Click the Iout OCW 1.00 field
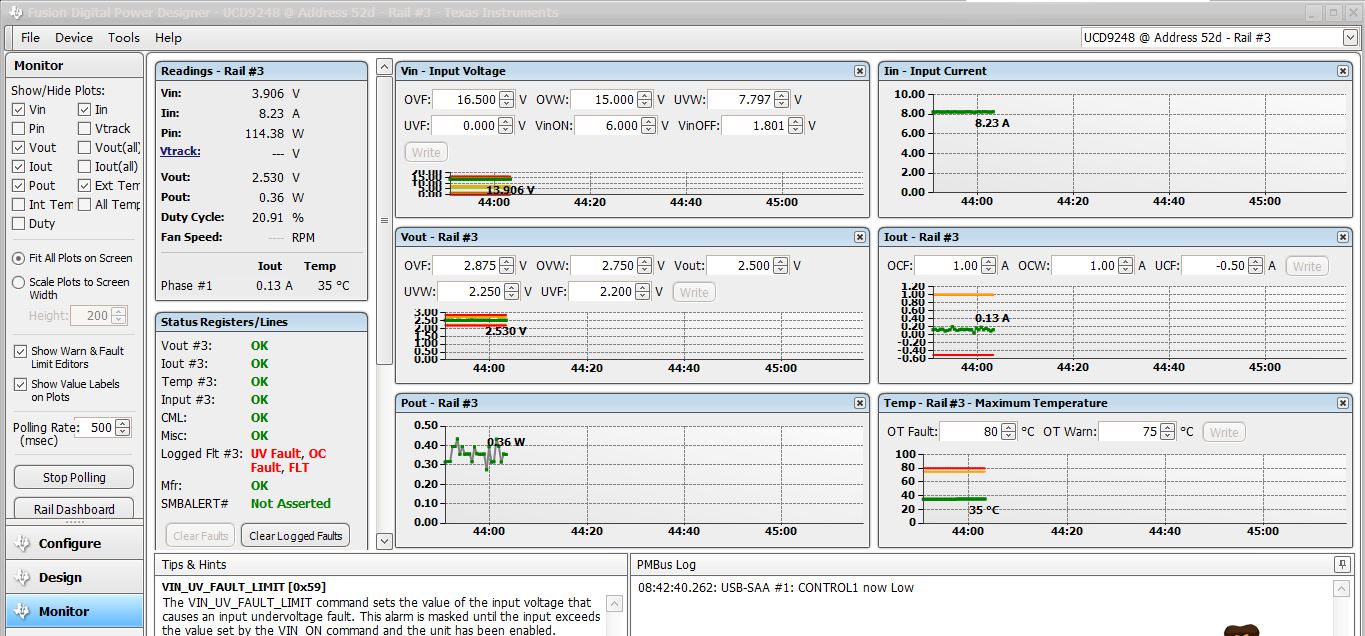 coord(1086,266)
